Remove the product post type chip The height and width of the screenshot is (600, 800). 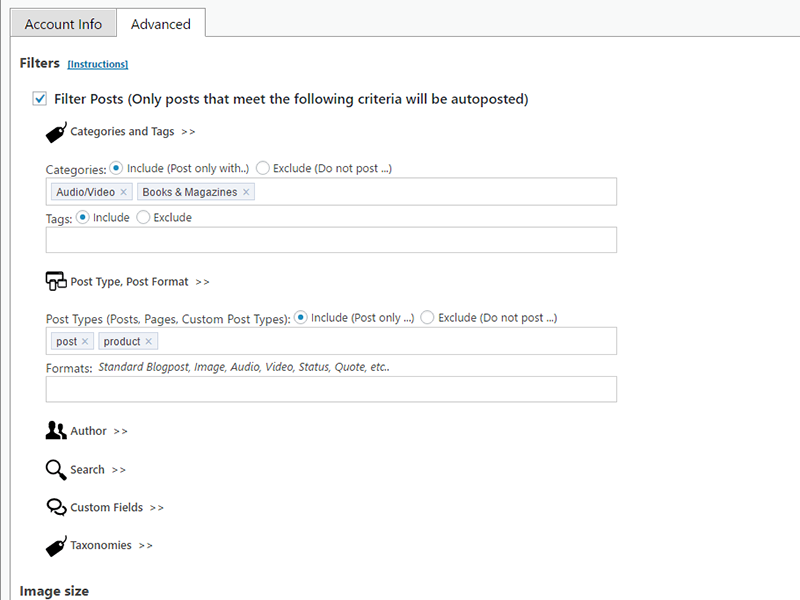pyautogui.click(x=149, y=342)
